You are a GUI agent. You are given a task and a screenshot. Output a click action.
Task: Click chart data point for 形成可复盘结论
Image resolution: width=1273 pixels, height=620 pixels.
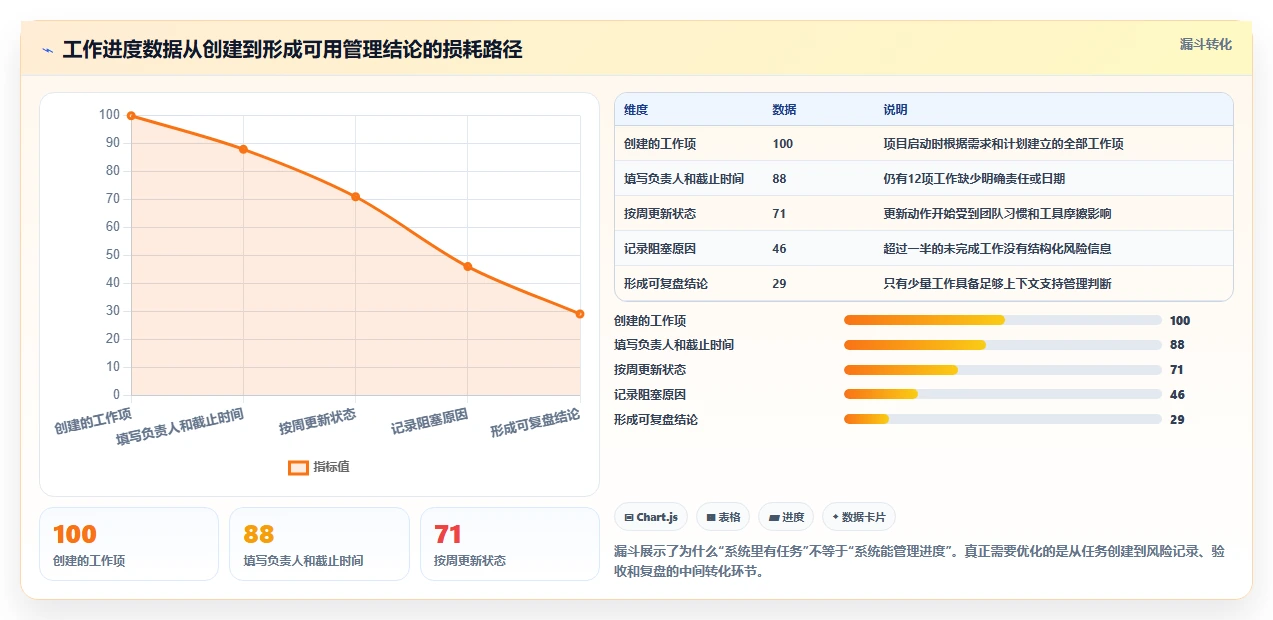580,314
